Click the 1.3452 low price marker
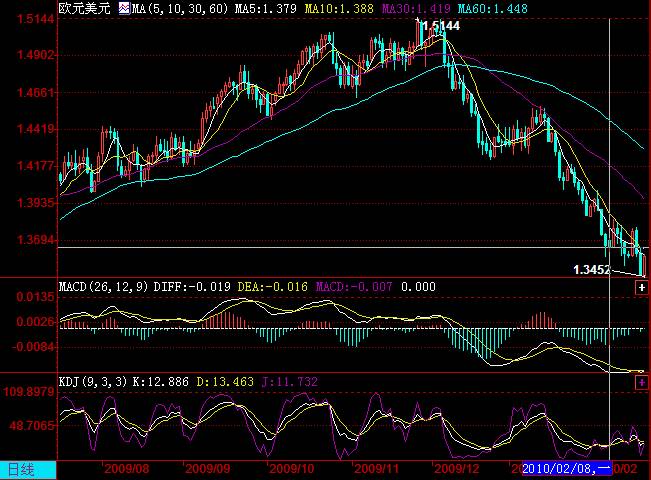The image size is (651, 480). coord(592,270)
